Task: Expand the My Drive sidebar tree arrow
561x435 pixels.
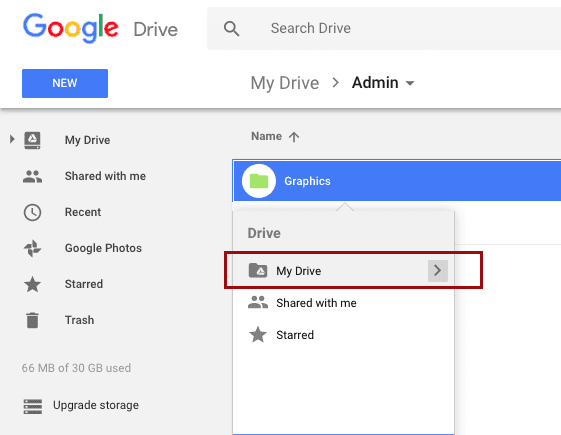Action: point(12,139)
